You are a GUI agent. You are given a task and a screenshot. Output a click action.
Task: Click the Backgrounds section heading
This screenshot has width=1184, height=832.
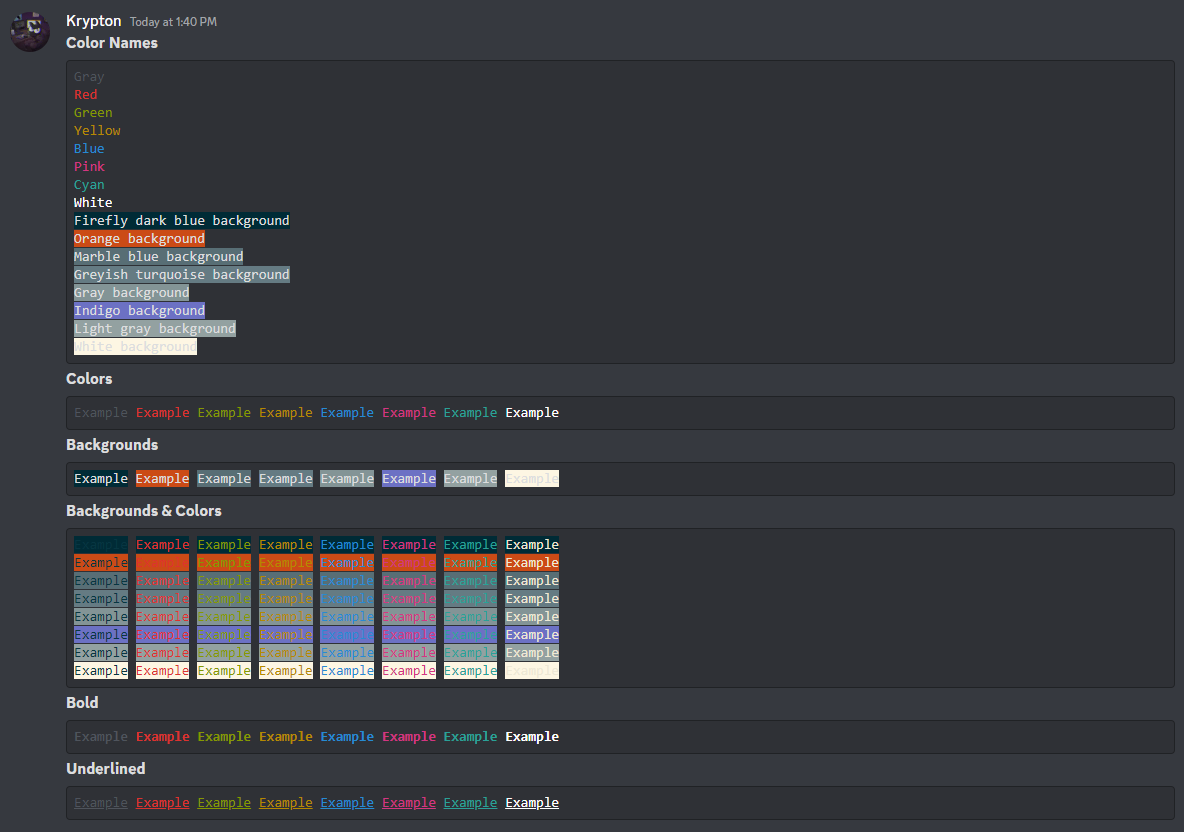pos(111,444)
